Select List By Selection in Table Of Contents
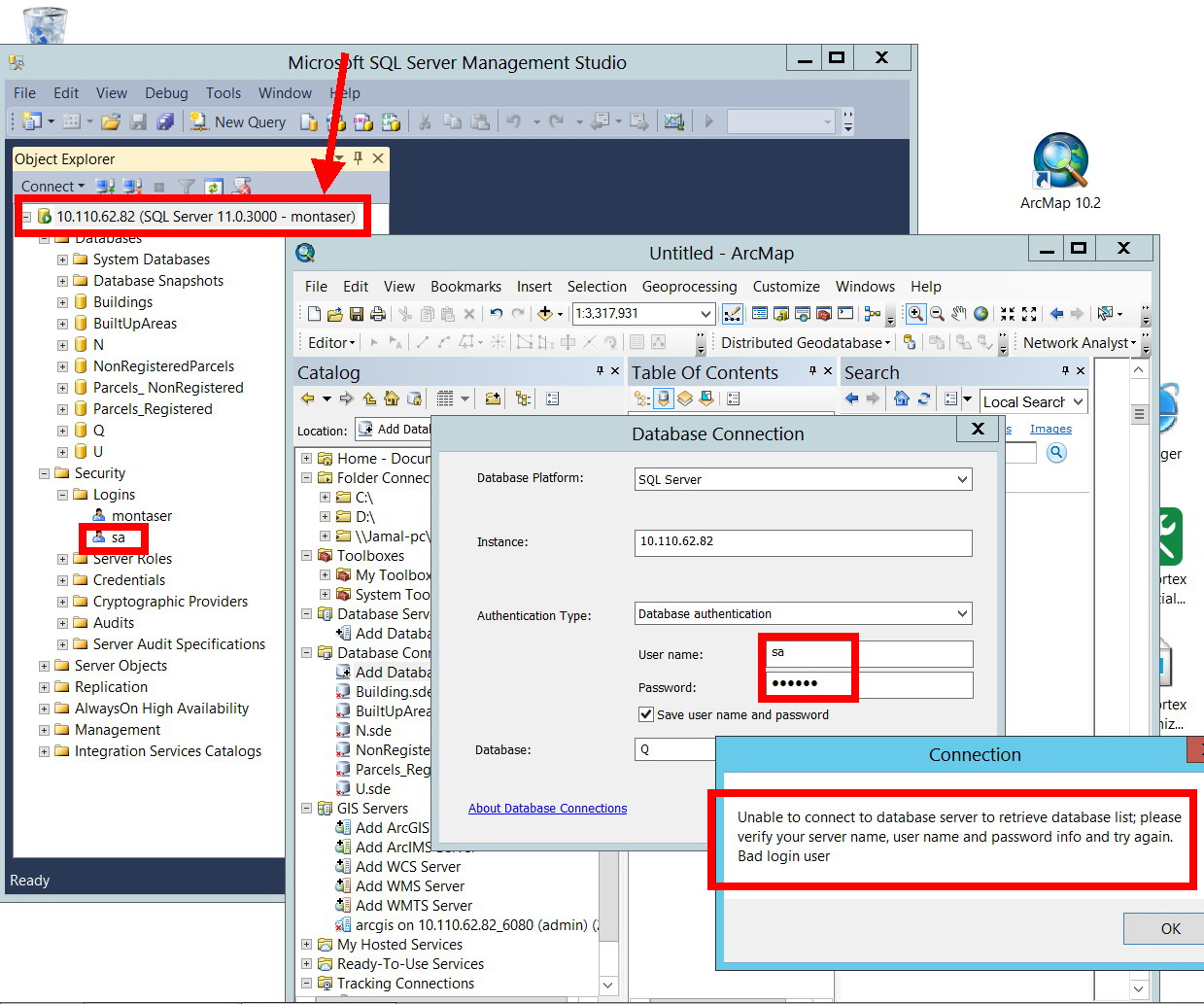 click(x=706, y=398)
